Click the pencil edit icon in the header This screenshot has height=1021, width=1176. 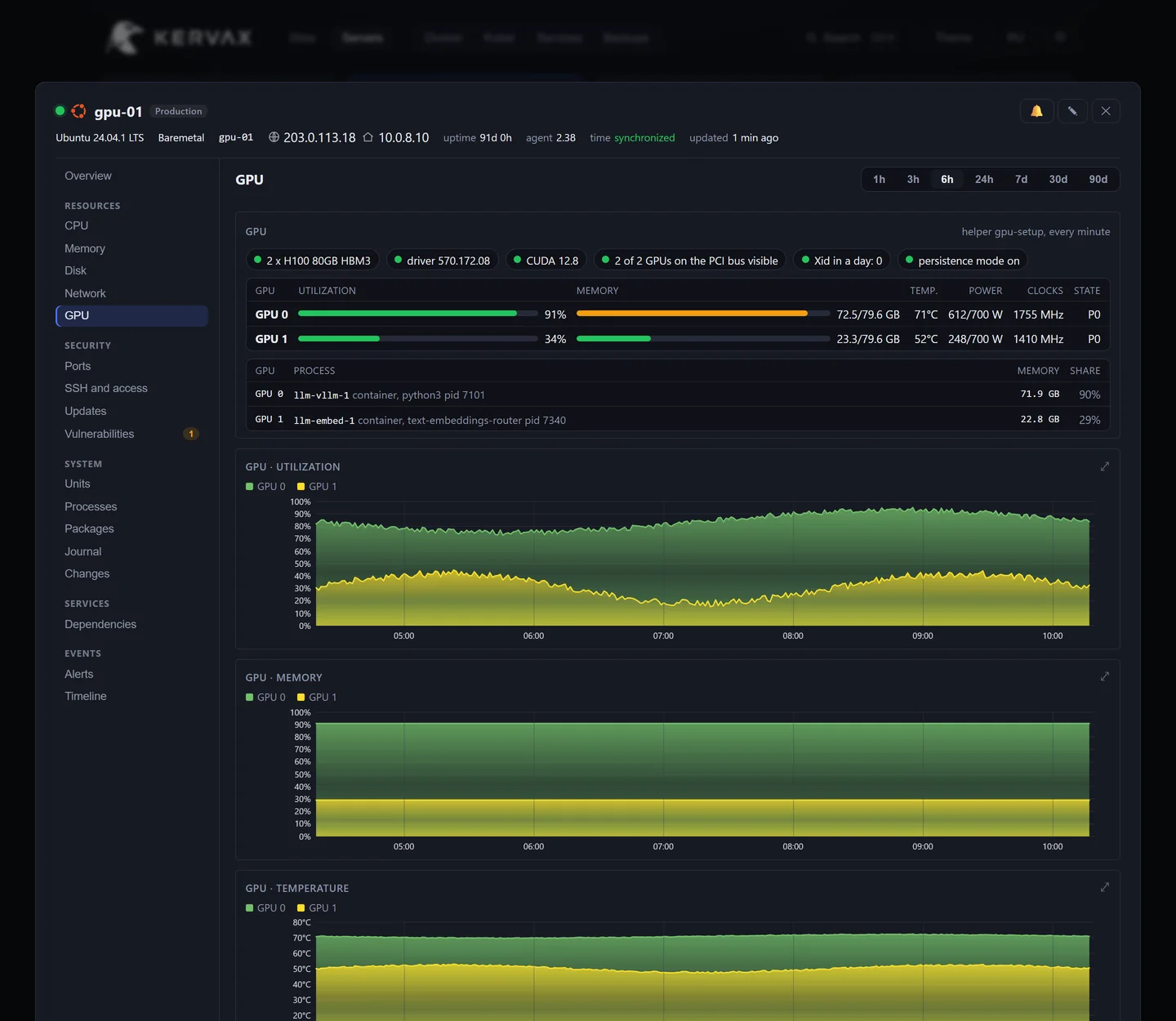pos(1072,111)
